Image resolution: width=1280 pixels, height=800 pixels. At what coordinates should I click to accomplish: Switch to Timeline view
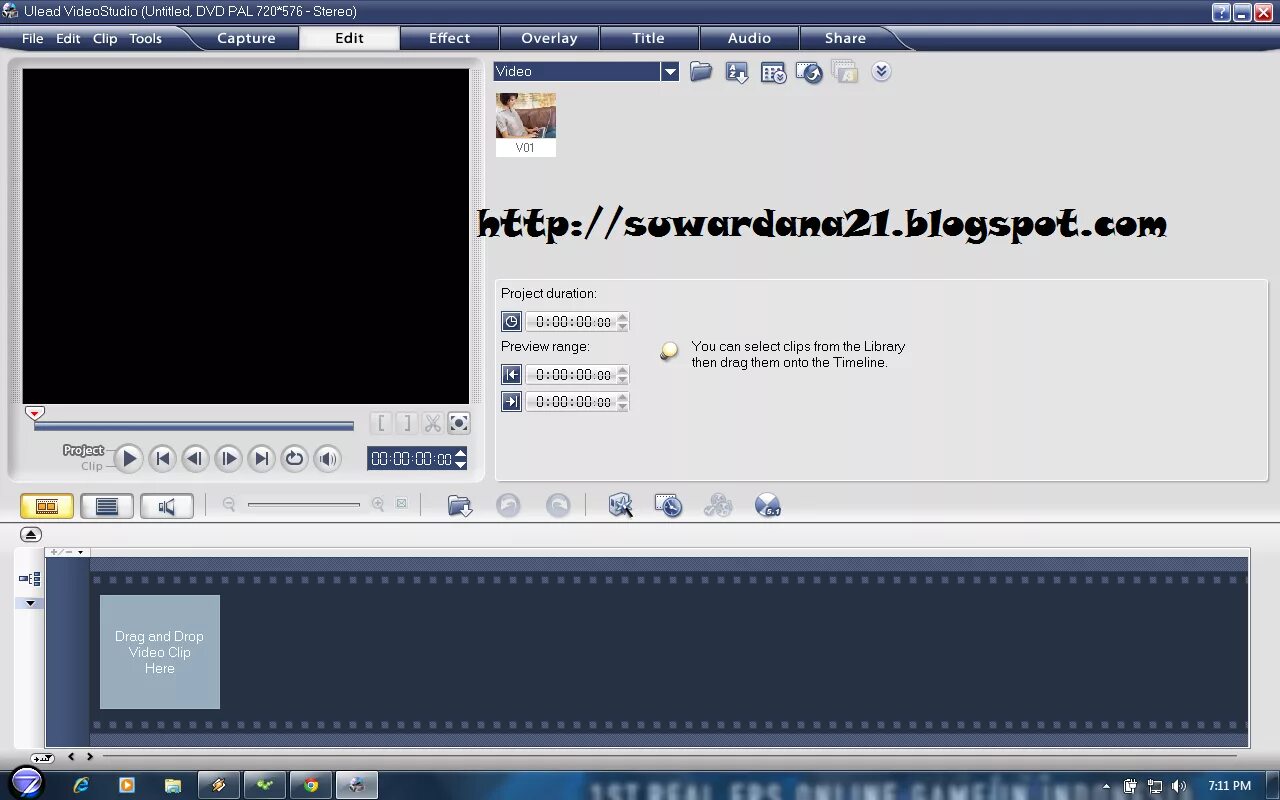(107, 507)
